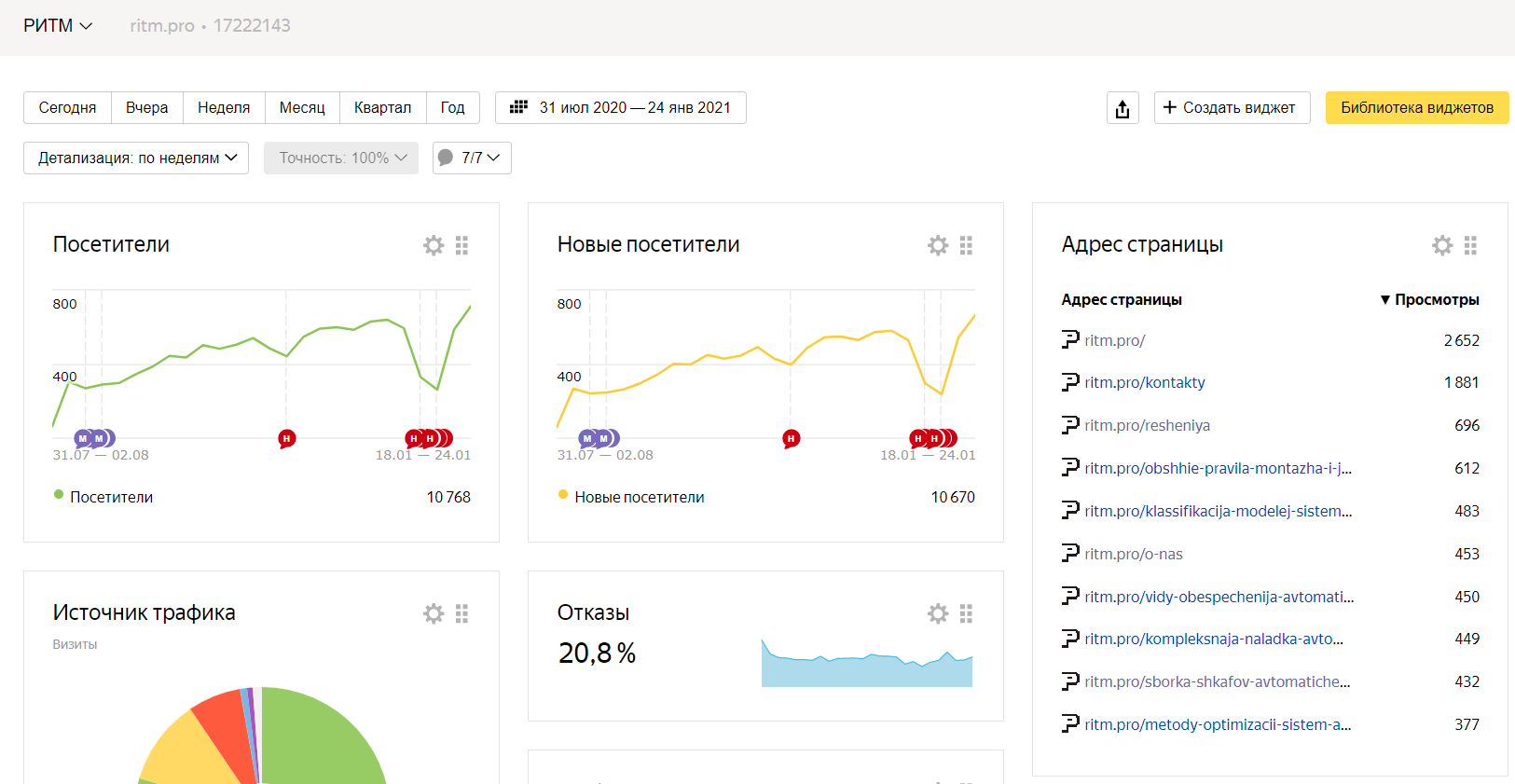
Task: Open Детализация: по неделям dropdown
Action: 136,158
